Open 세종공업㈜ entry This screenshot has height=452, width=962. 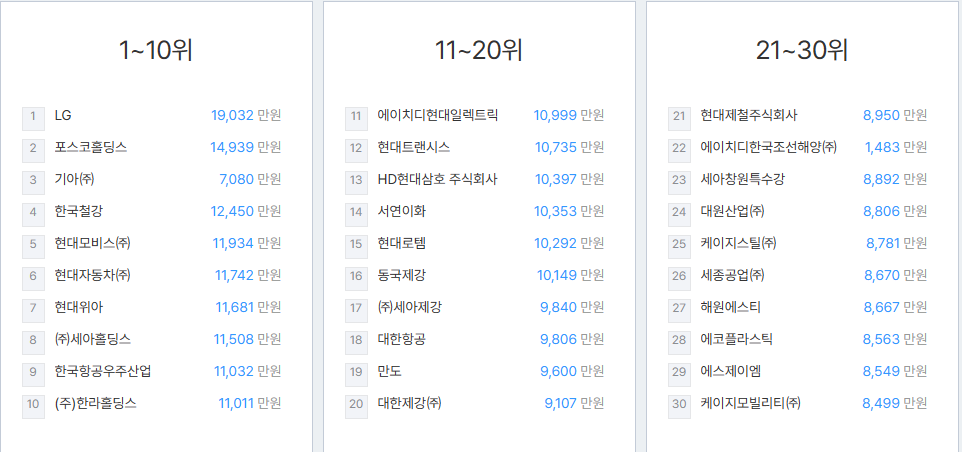(732, 275)
